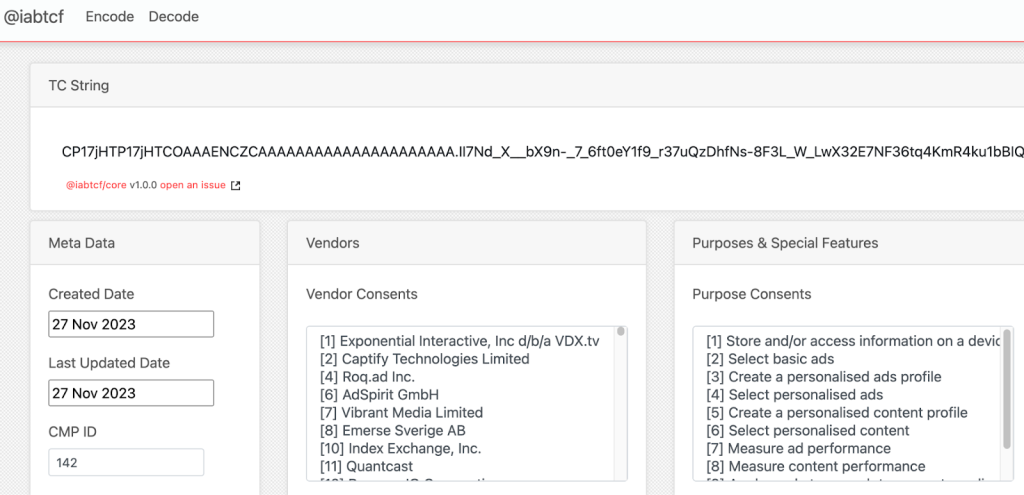Select purpose [2] Select basic ads

(770, 359)
